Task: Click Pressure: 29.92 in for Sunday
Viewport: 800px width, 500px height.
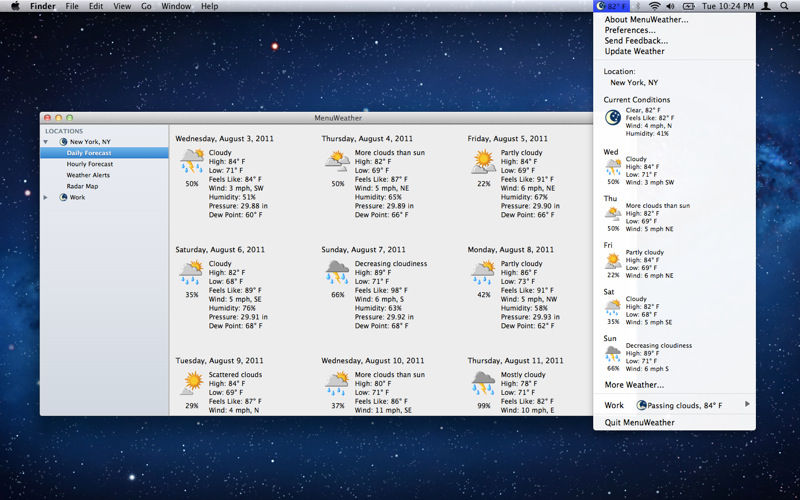Action: tap(384, 317)
